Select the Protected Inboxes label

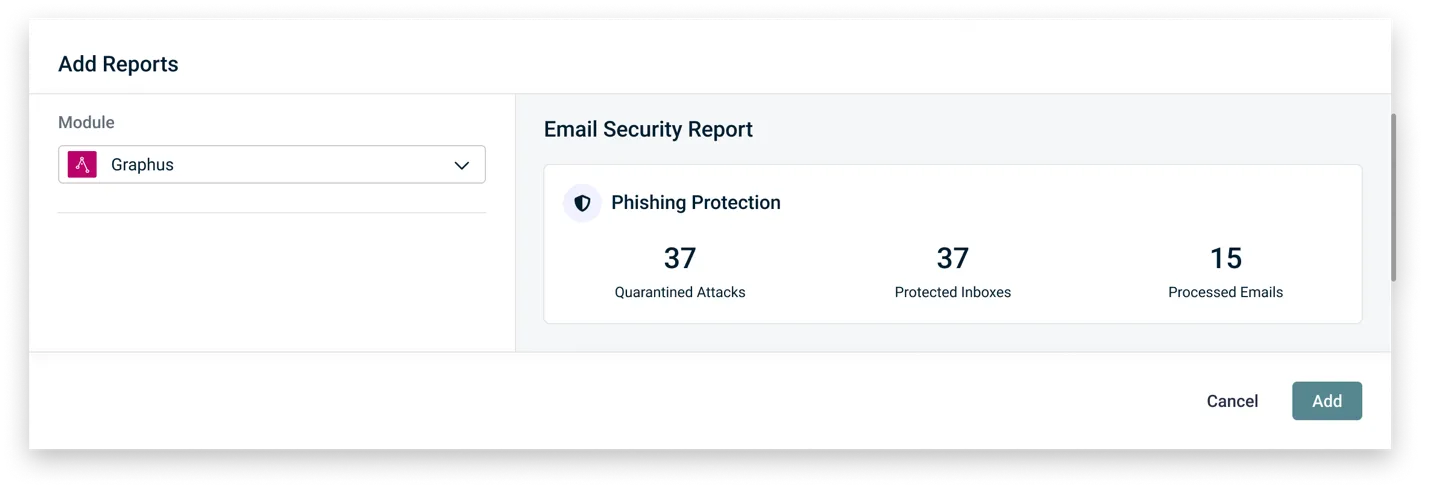point(952,293)
